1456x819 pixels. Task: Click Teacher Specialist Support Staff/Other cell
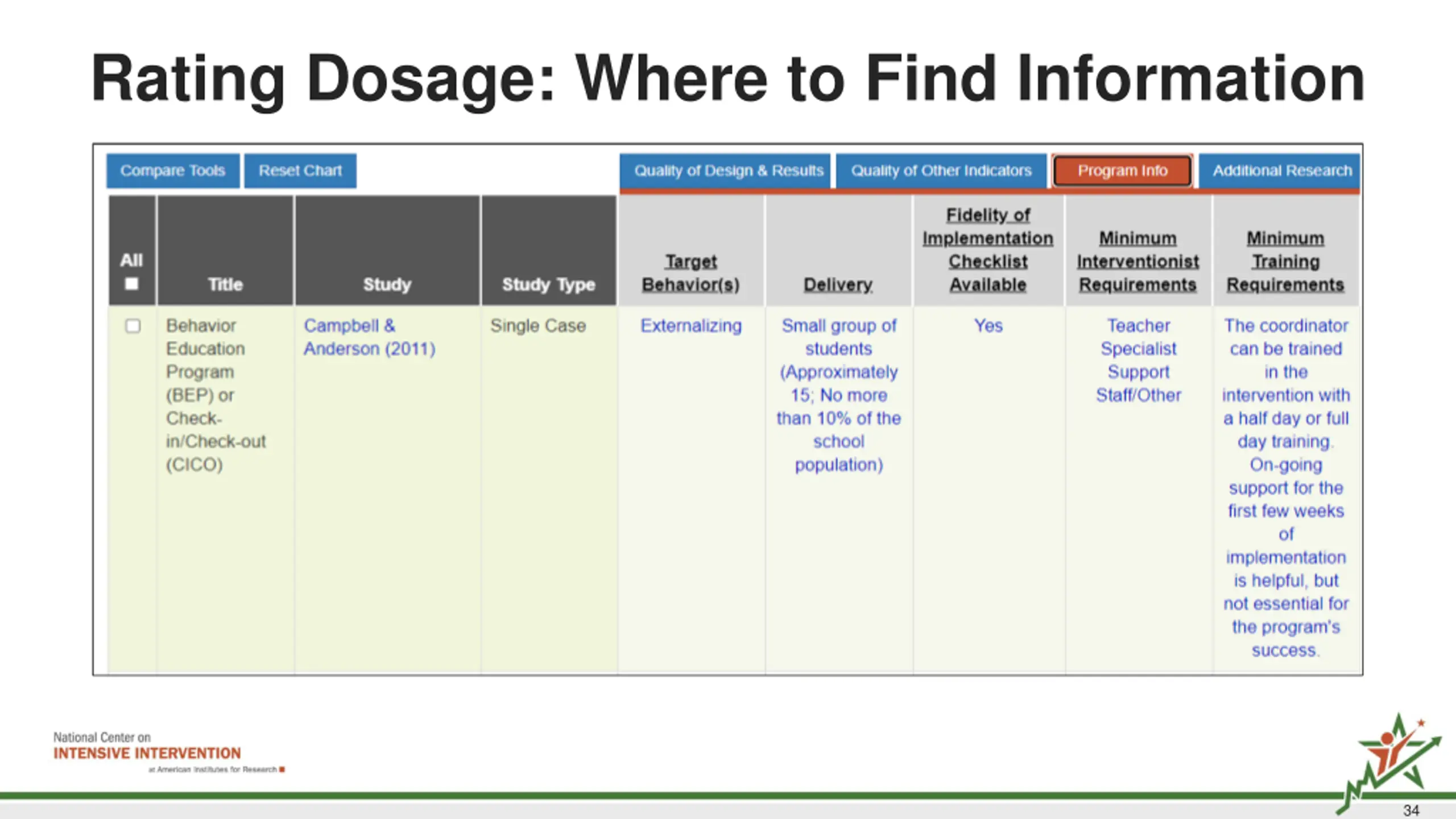[x=1139, y=361]
